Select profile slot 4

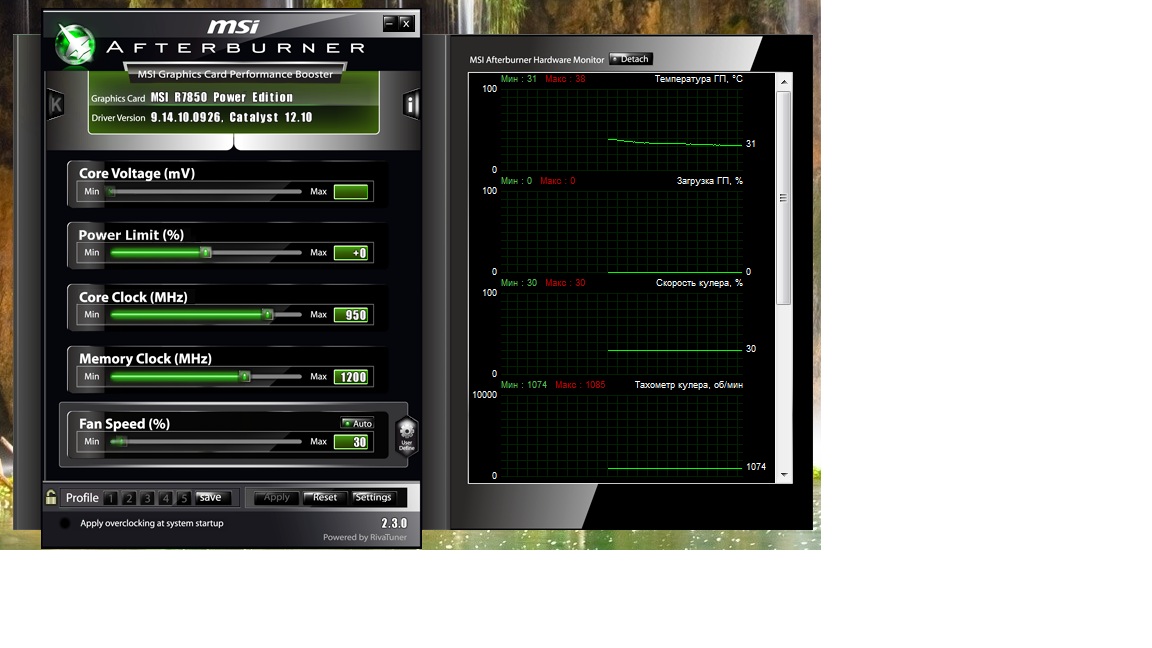165,498
